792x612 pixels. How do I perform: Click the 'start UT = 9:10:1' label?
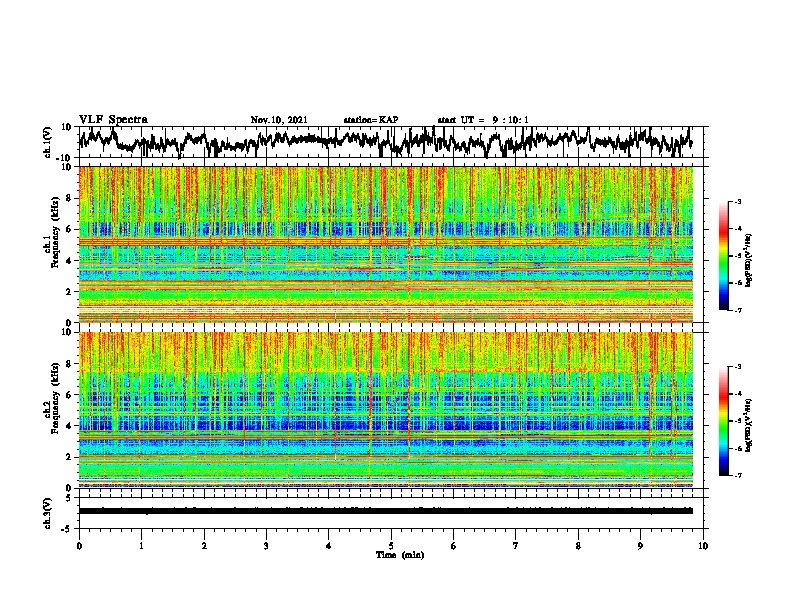483,120
